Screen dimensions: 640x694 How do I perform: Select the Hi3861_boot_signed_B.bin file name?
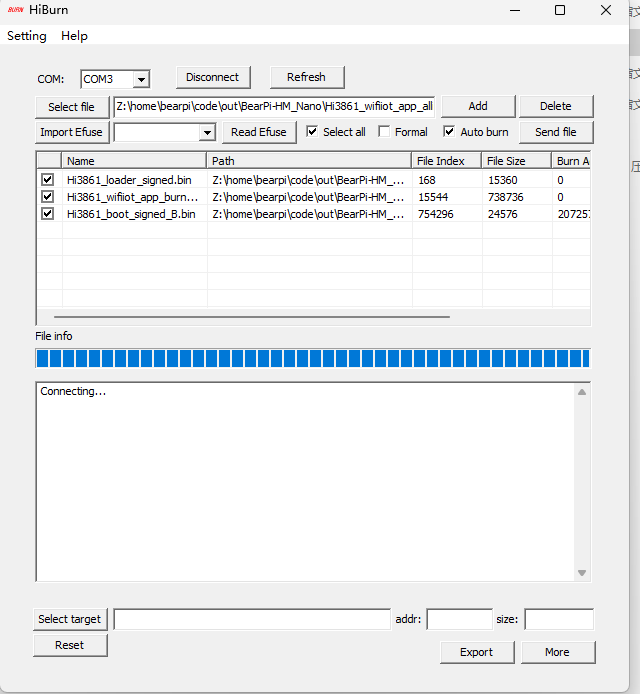pyautogui.click(x=131, y=214)
